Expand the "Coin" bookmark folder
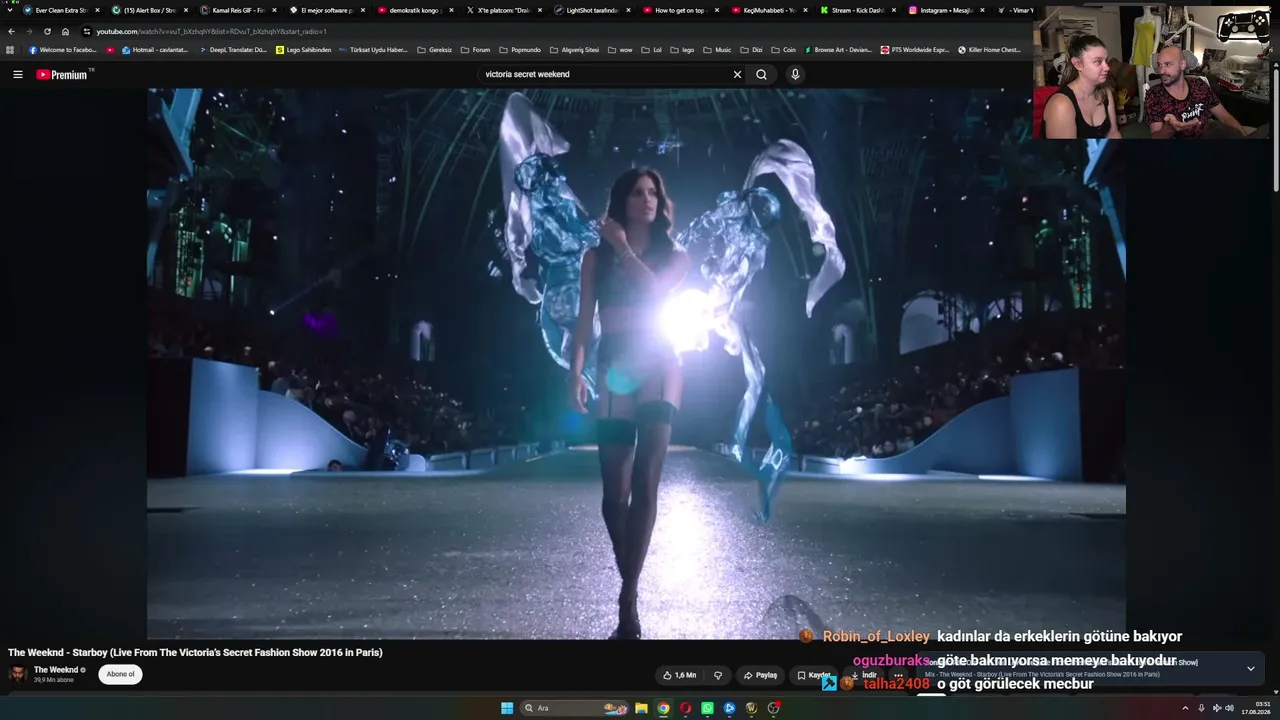1280x720 pixels. point(783,50)
